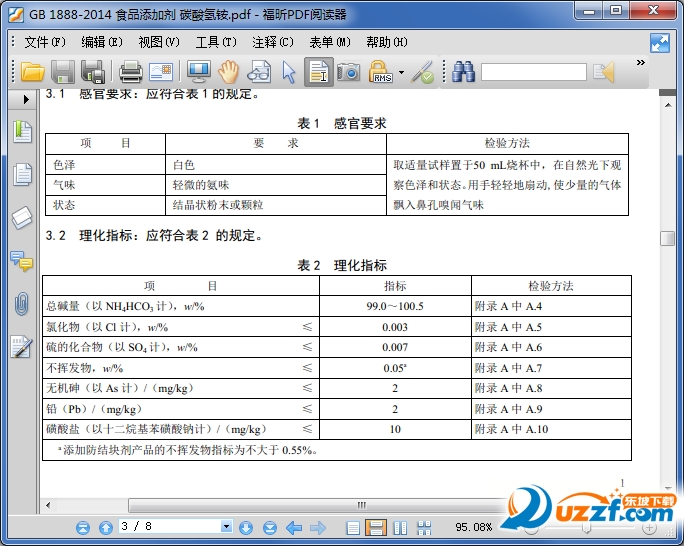The image size is (684, 546).
Task: Open the 工具(T) menu
Action: [x=216, y=42]
